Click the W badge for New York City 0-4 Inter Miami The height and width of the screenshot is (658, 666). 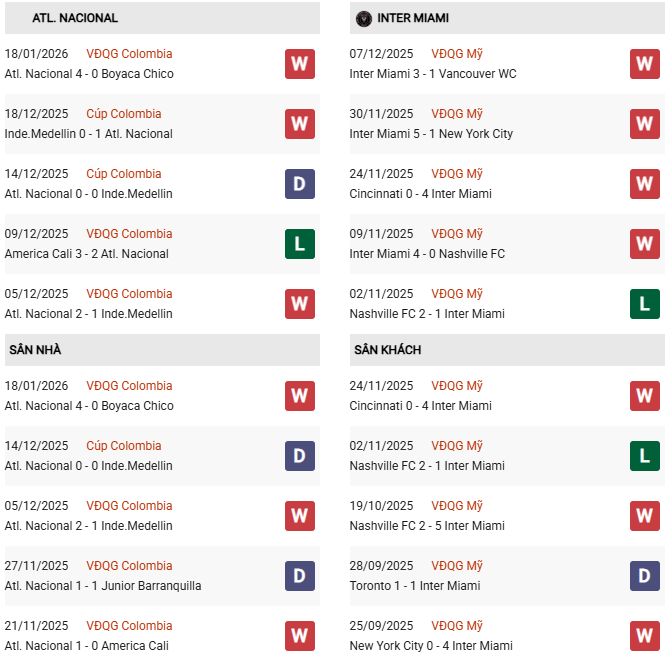coord(644,636)
